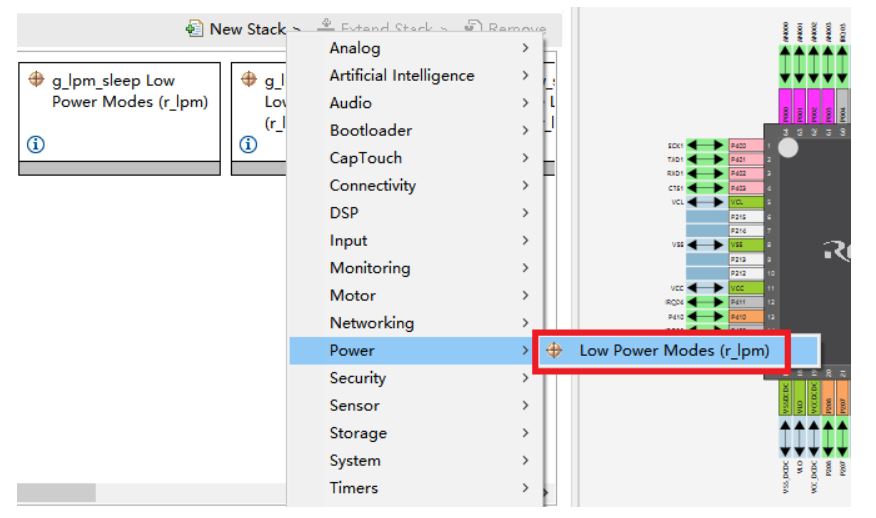Click the TXD1 pin direction arrow
The image size is (876, 518).
[705, 159]
